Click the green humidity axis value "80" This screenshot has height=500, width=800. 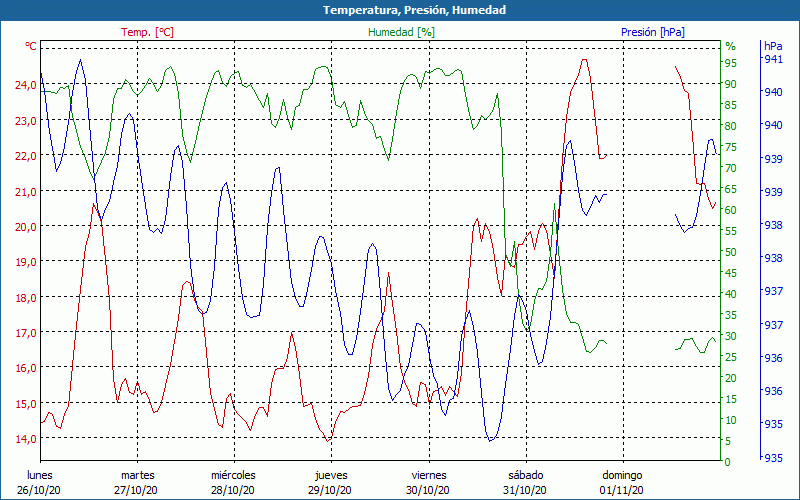point(731,126)
